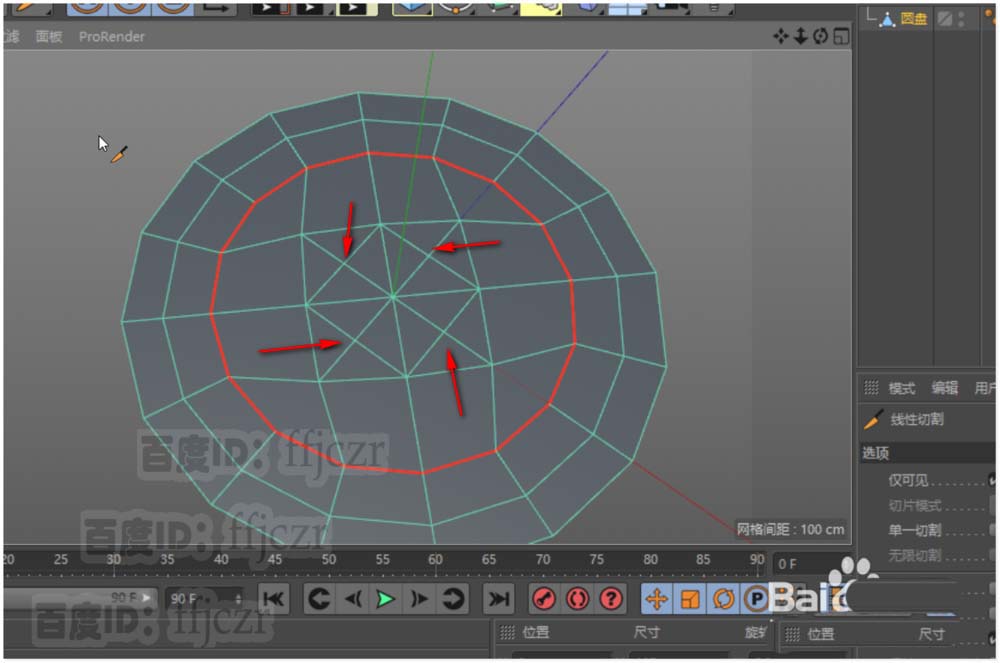
Task: Jump to the start of the animation
Action: point(274,599)
